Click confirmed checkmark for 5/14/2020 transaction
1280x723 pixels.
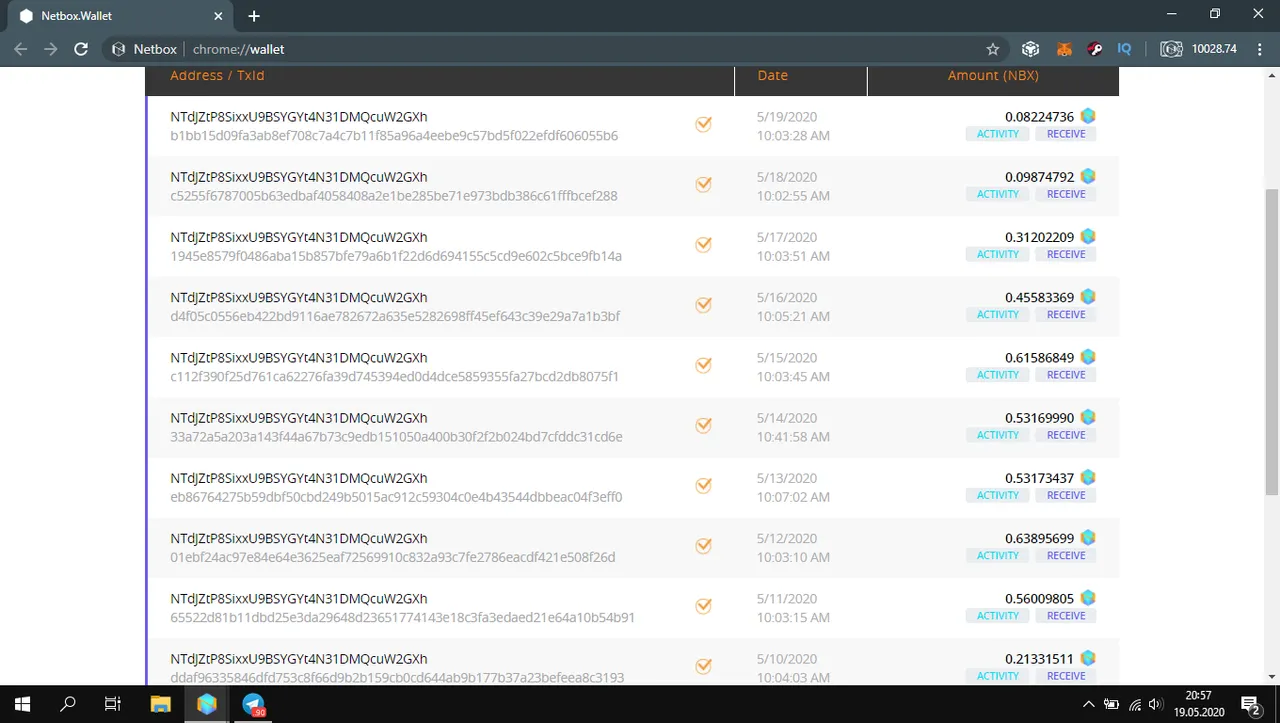(703, 425)
